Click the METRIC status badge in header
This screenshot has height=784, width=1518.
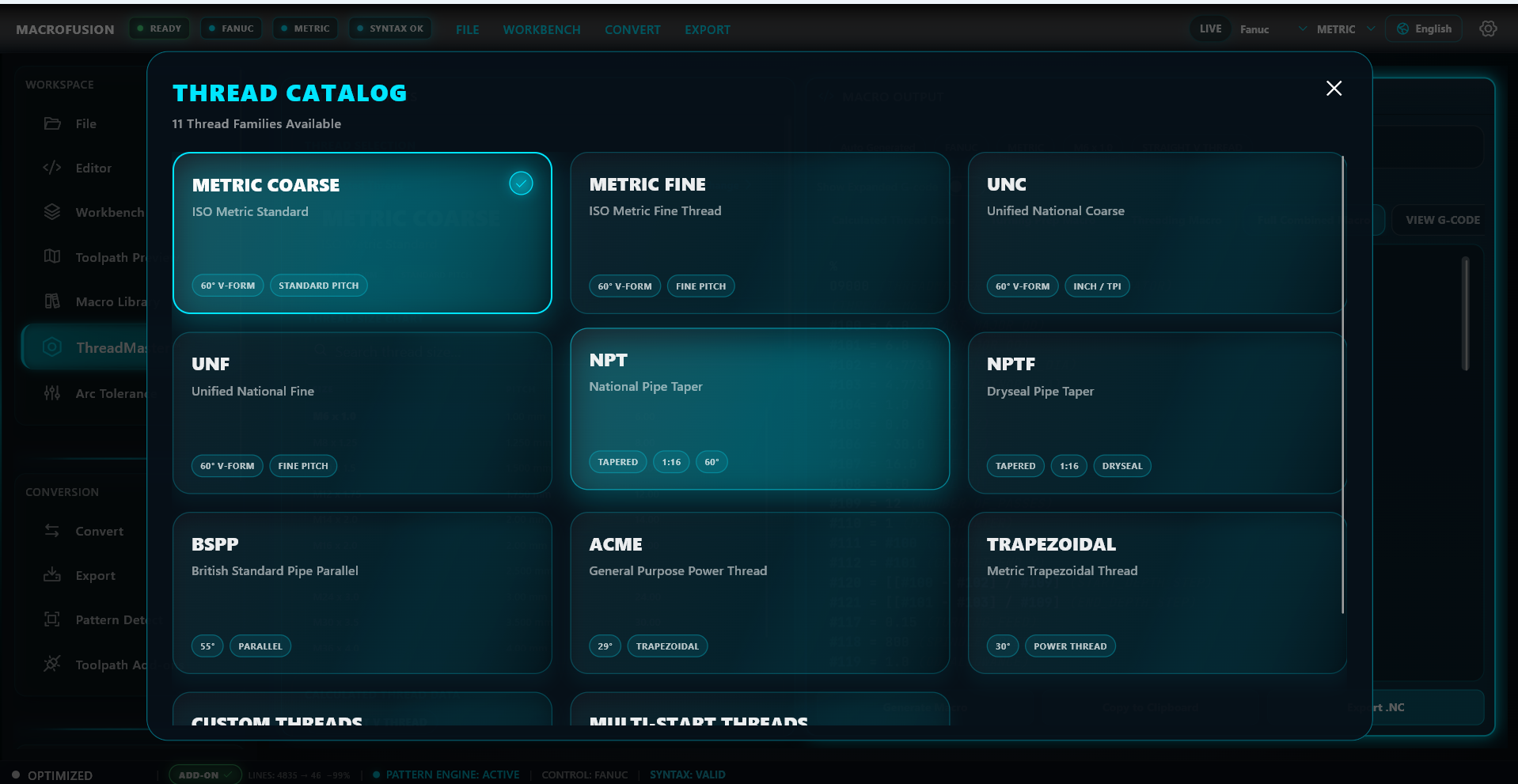coord(305,28)
